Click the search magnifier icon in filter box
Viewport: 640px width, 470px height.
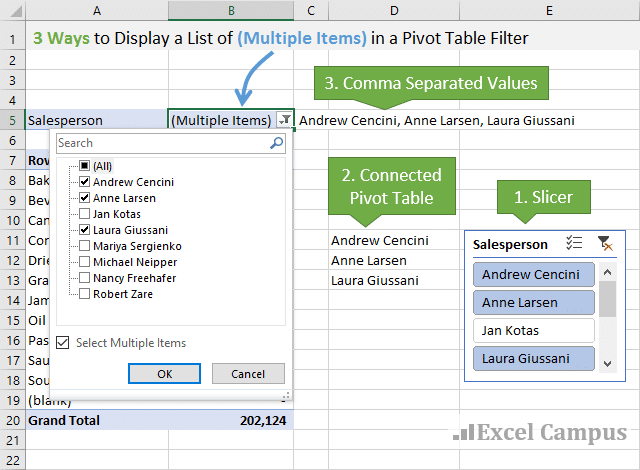pyautogui.click(x=276, y=144)
